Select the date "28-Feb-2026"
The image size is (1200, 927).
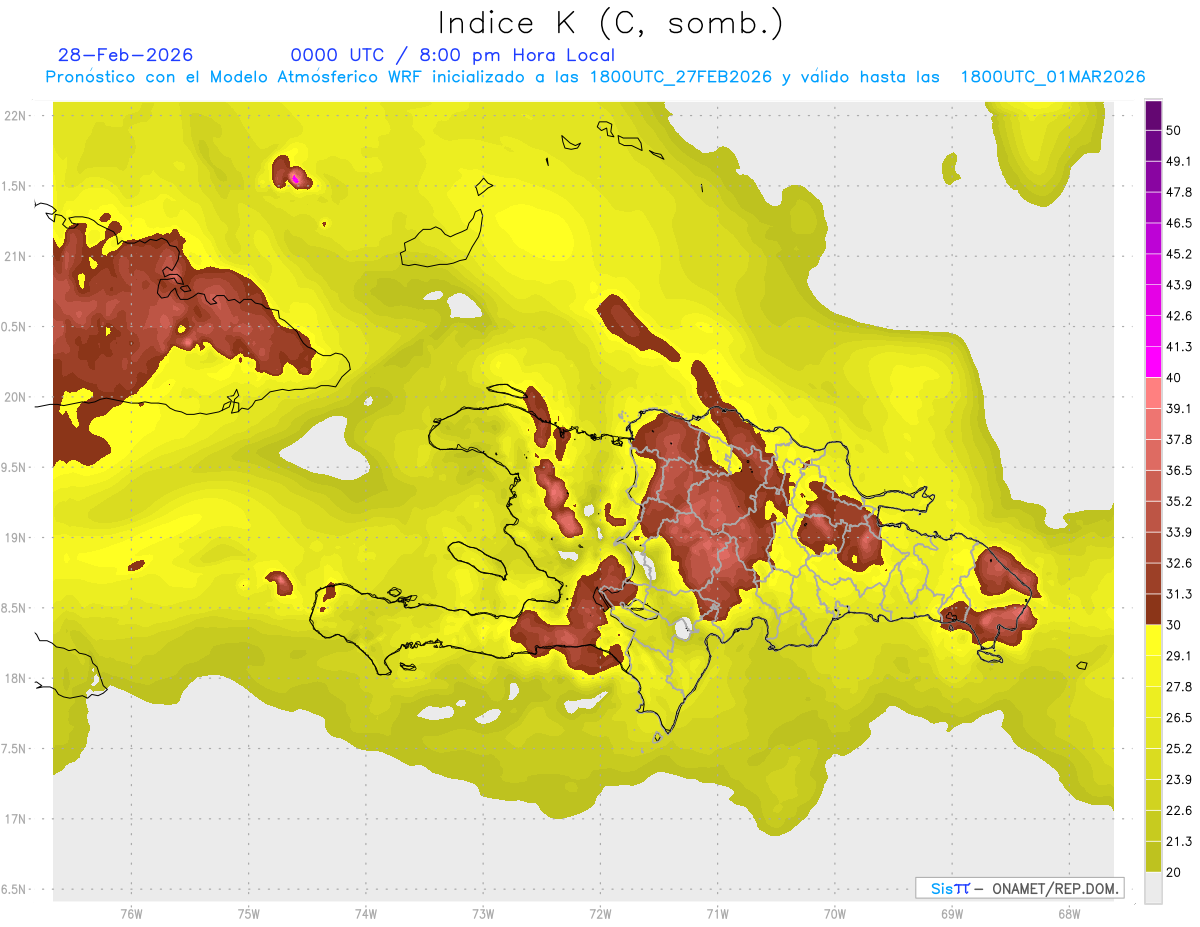coord(126,55)
